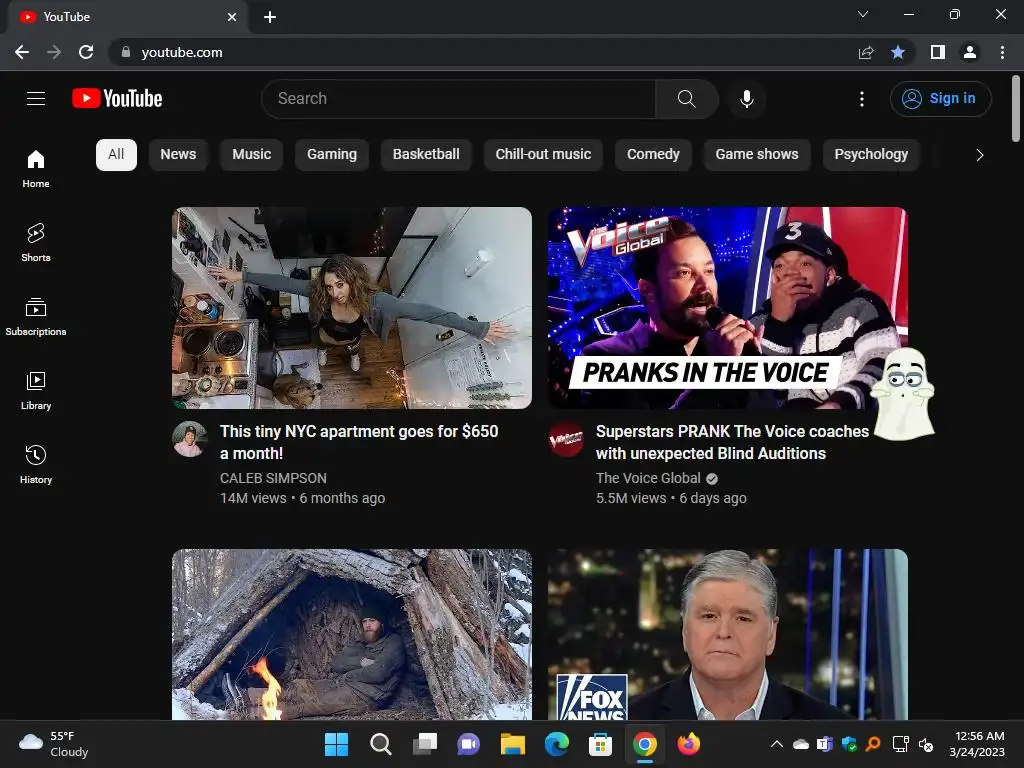Click the bookmark star icon
This screenshot has height=768, width=1024.
(x=898, y=52)
